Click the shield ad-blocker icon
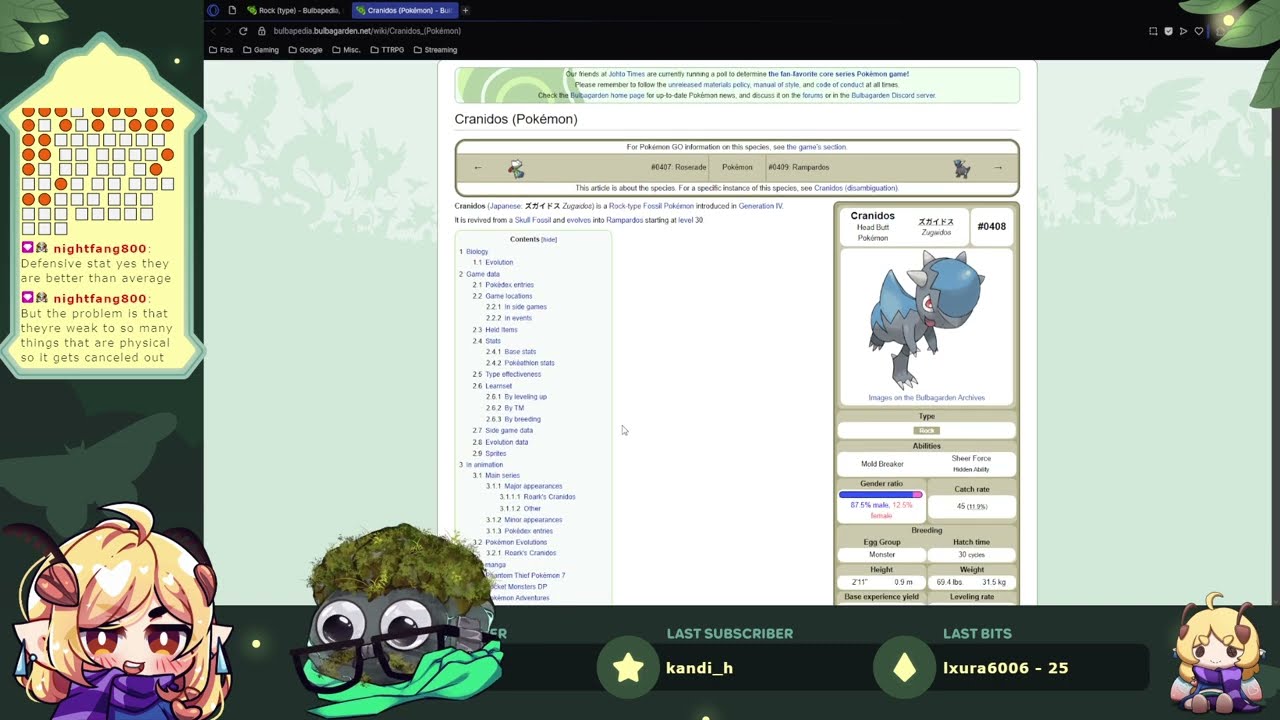Image resolution: width=1280 pixels, height=720 pixels. pyautogui.click(x=1168, y=31)
